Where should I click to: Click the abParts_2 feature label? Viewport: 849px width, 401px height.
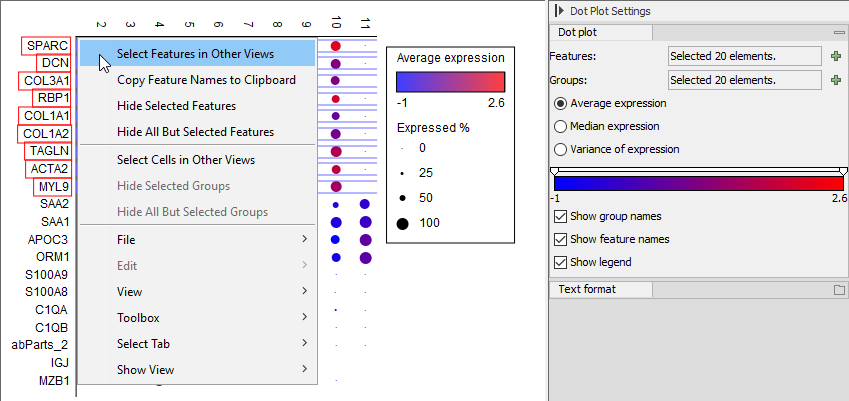[x=40, y=345]
